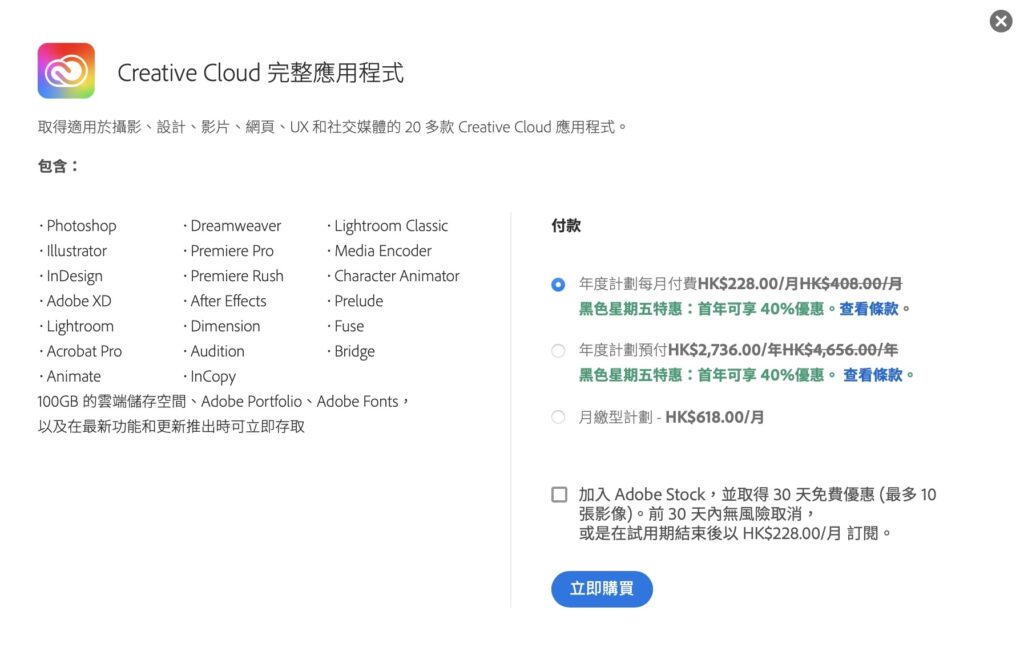Click the struck-through HK$4,656.00/年 price
The image size is (1024, 656).
point(840,350)
